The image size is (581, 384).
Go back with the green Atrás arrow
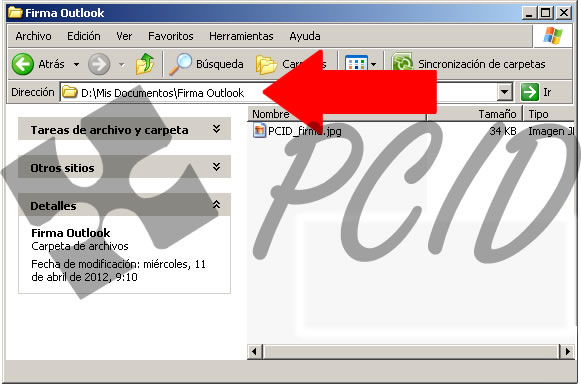(x=23, y=64)
